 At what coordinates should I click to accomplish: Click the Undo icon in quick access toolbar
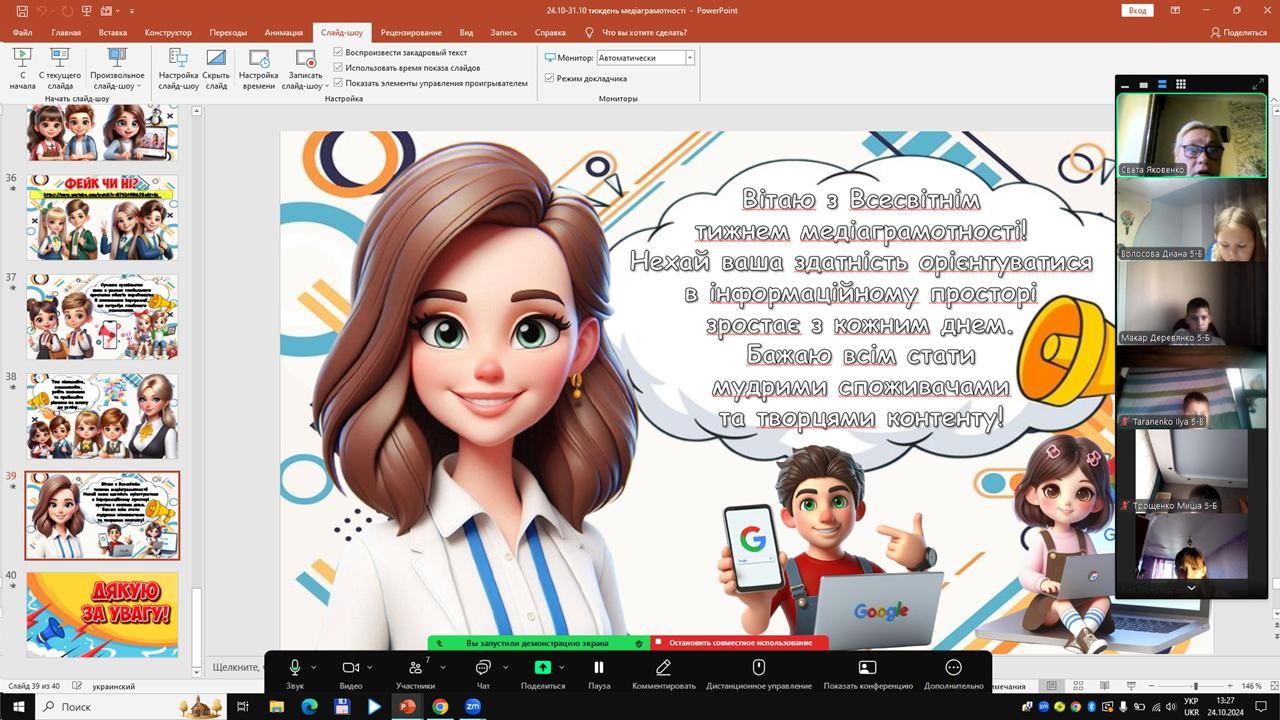[42, 10]
